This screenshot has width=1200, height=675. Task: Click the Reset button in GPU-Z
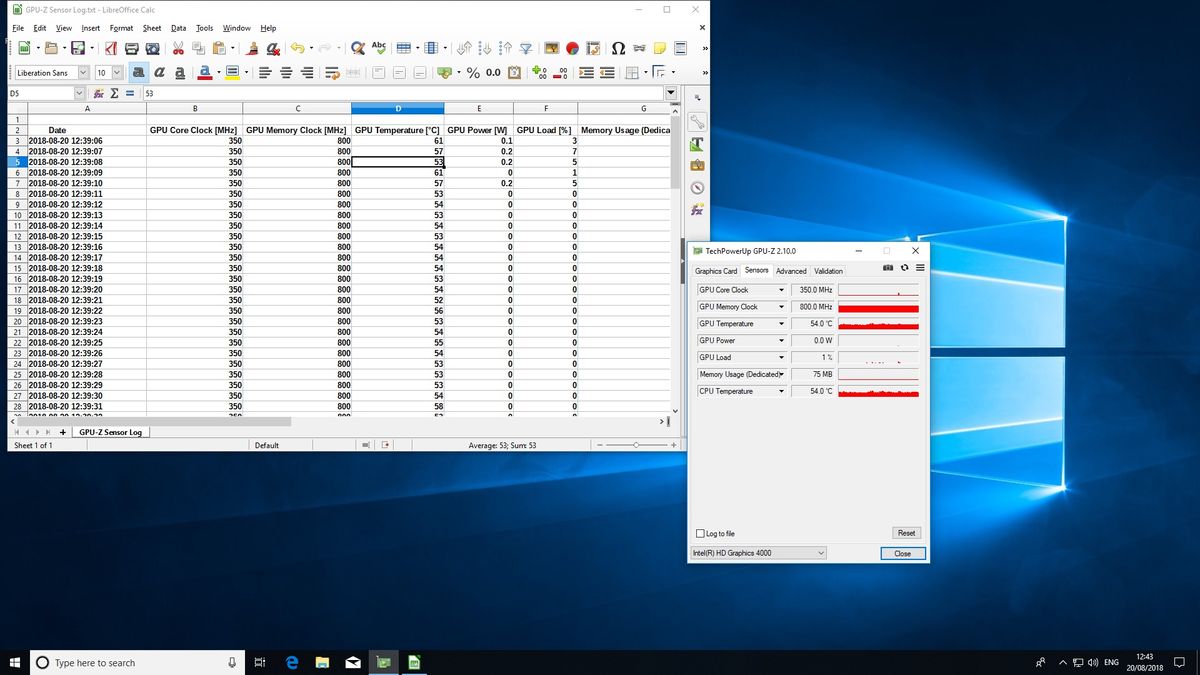tap(905, 533)
